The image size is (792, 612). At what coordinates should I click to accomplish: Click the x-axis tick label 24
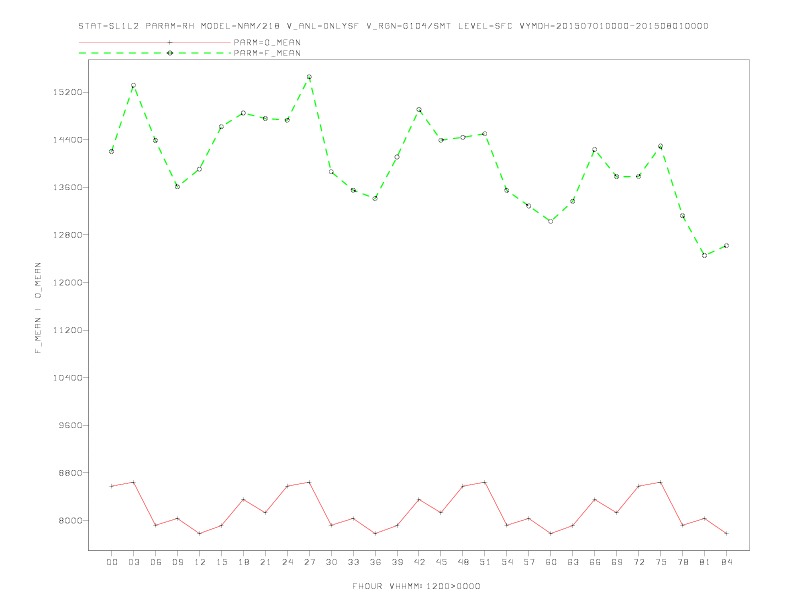pyautogui.click(x=287, y=562)
